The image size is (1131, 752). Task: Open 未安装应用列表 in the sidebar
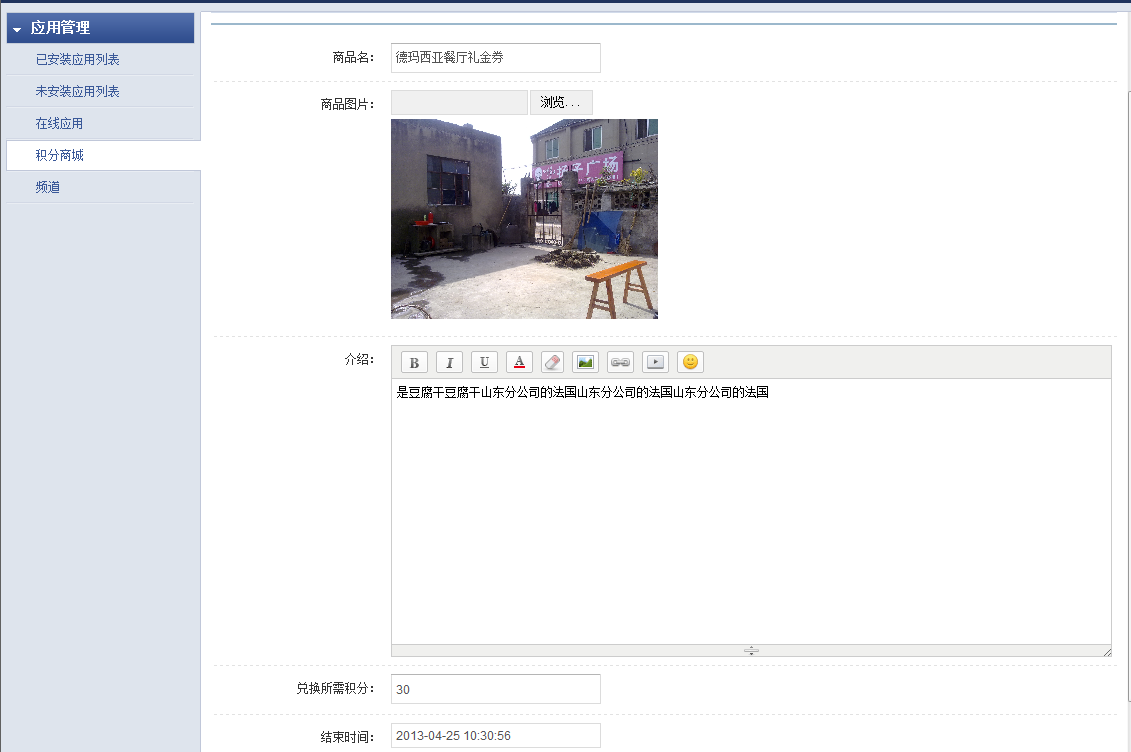(x=78, y=92)
